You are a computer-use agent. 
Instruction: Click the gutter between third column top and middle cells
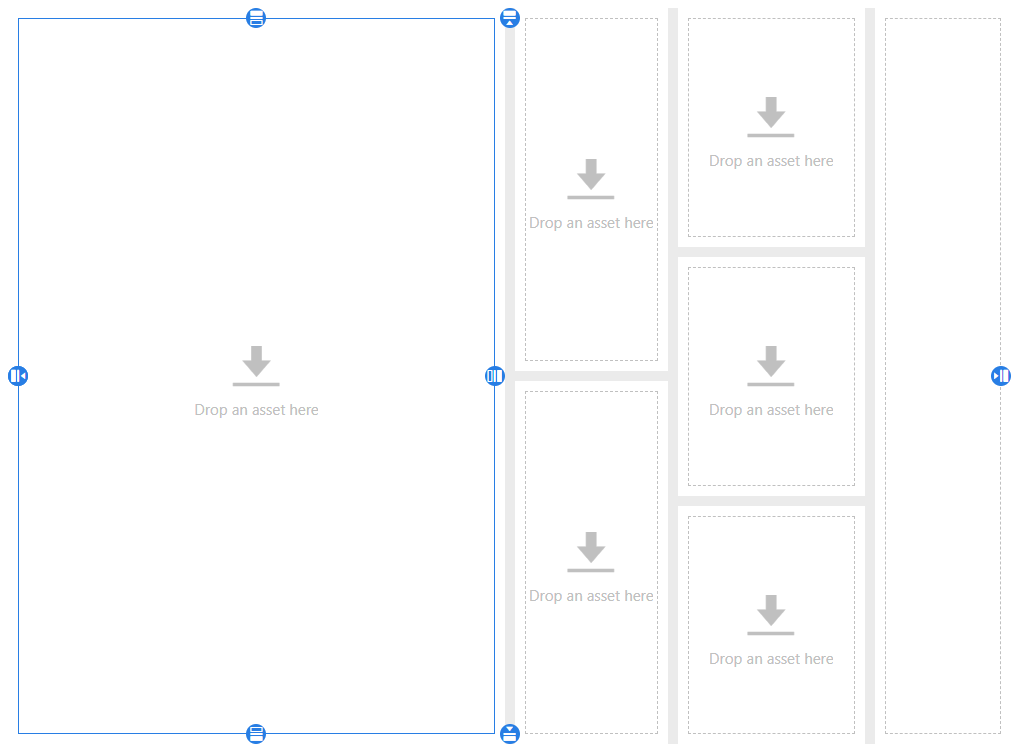pyautogui.click(x=771, y=252)
